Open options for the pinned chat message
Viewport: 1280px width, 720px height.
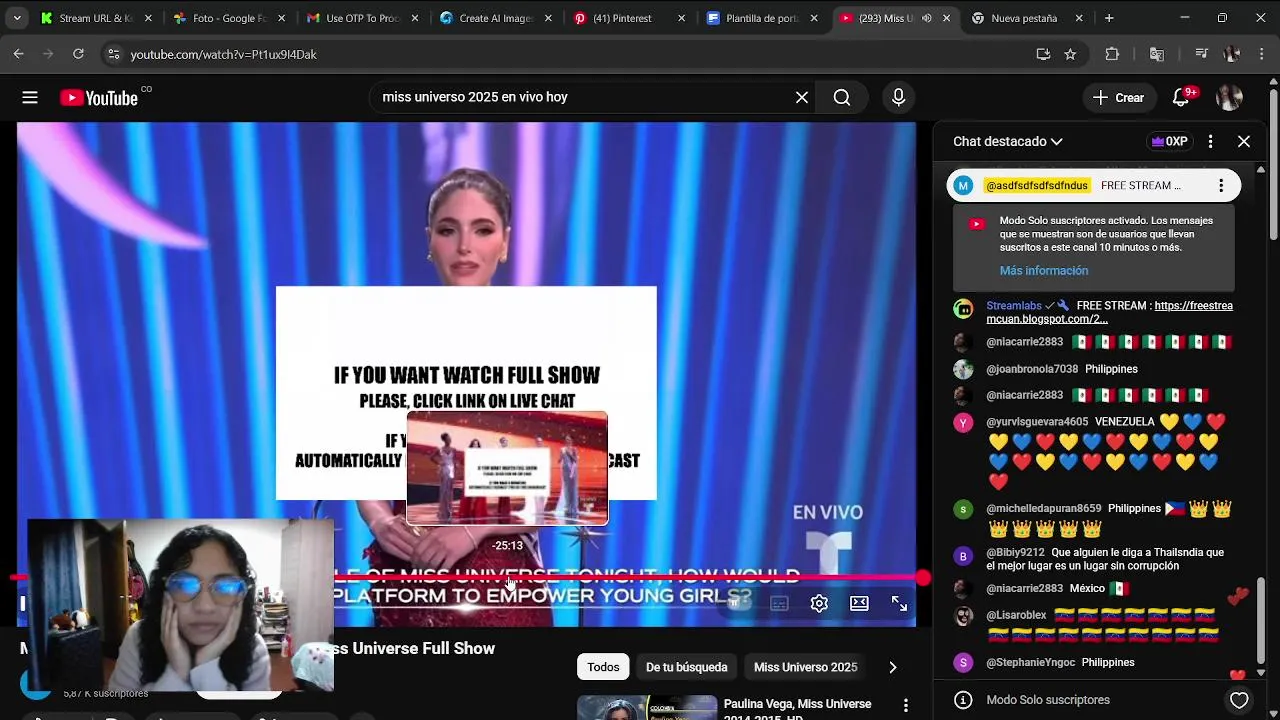[x=1221, y=185]
